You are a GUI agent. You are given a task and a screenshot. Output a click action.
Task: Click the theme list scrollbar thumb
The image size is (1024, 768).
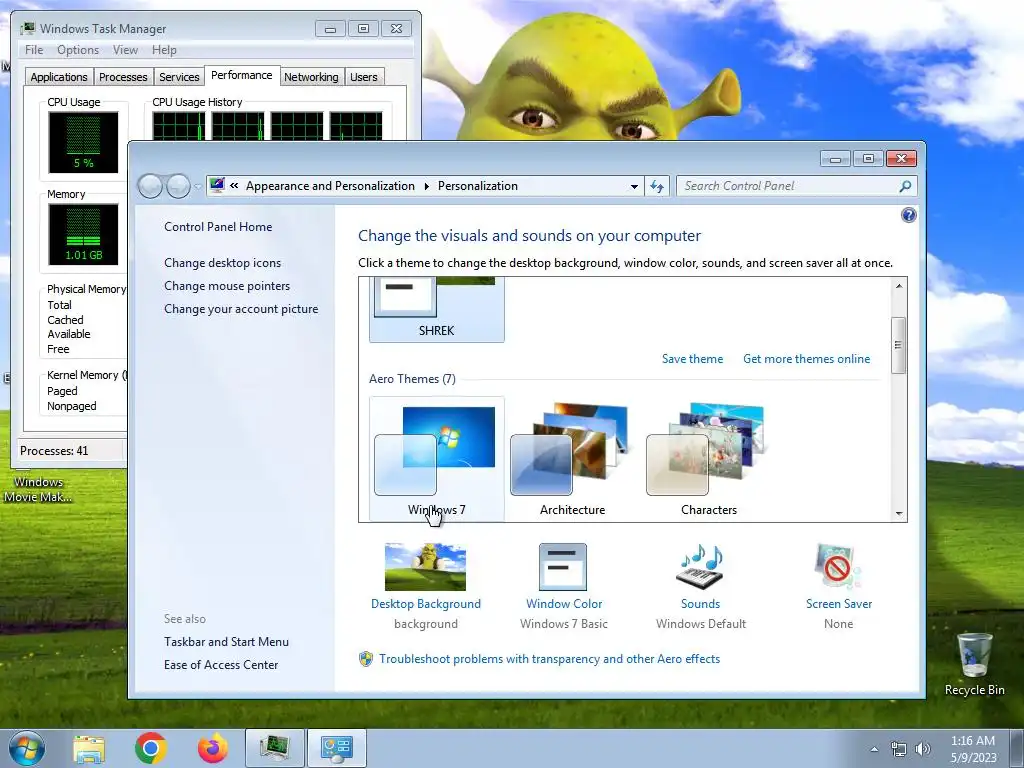point(899,345)
